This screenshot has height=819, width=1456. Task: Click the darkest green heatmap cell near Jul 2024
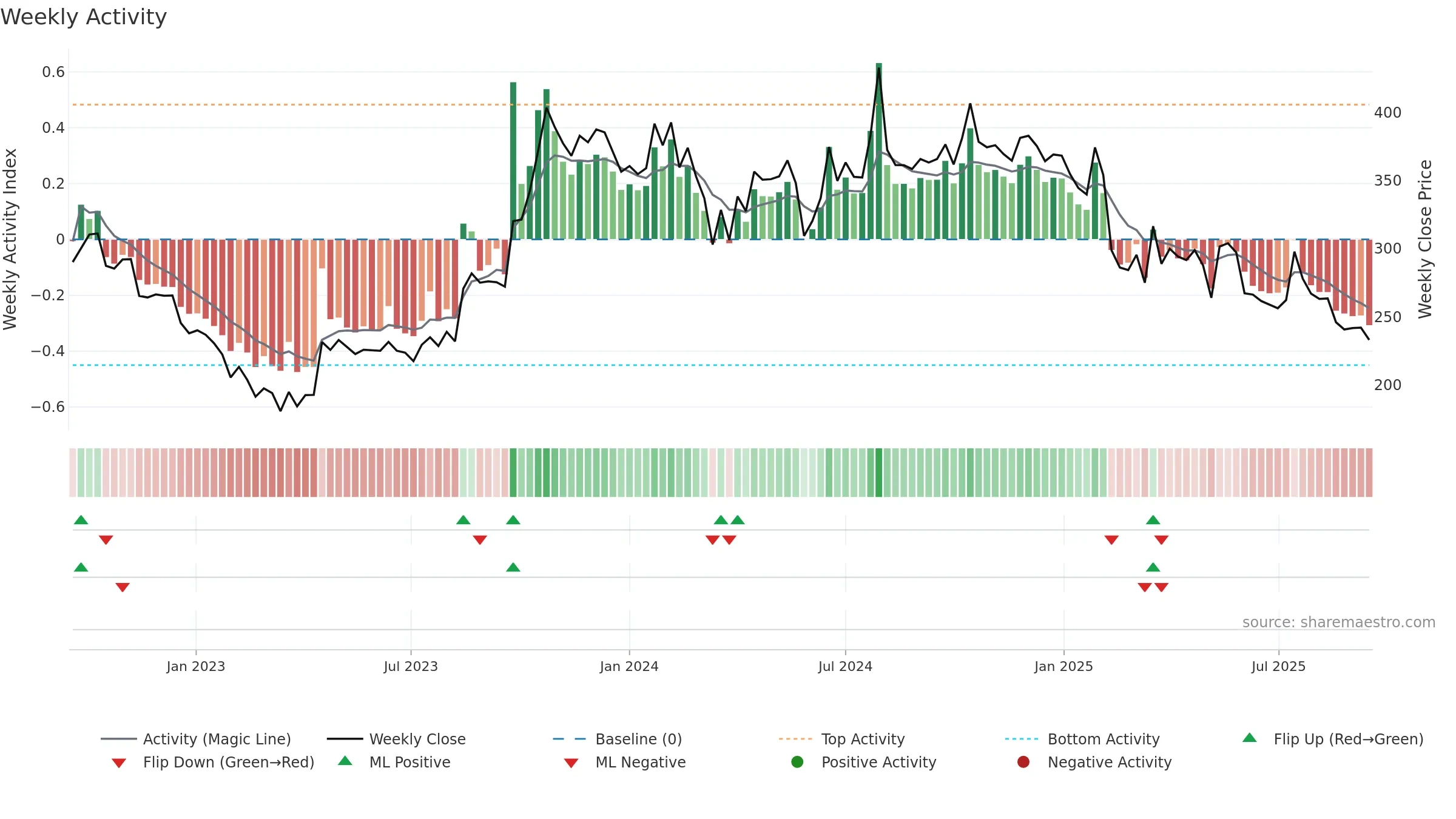pos(878,473)
